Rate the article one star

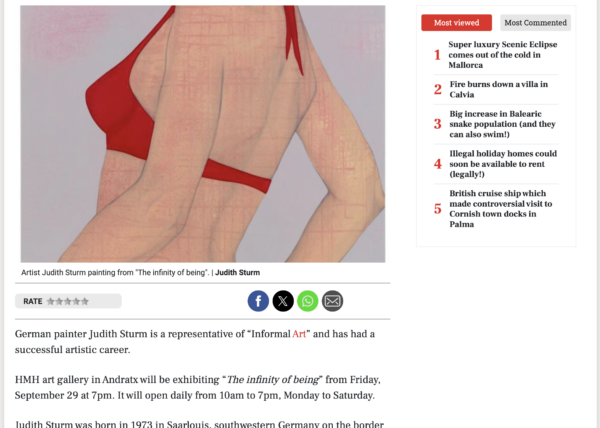point(50,301)
